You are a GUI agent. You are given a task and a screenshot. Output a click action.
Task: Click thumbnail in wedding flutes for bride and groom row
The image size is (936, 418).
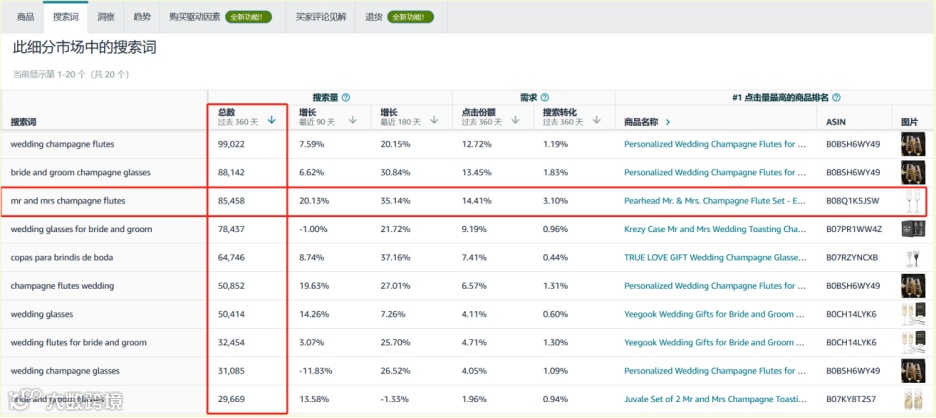click(x=913, y=343)
